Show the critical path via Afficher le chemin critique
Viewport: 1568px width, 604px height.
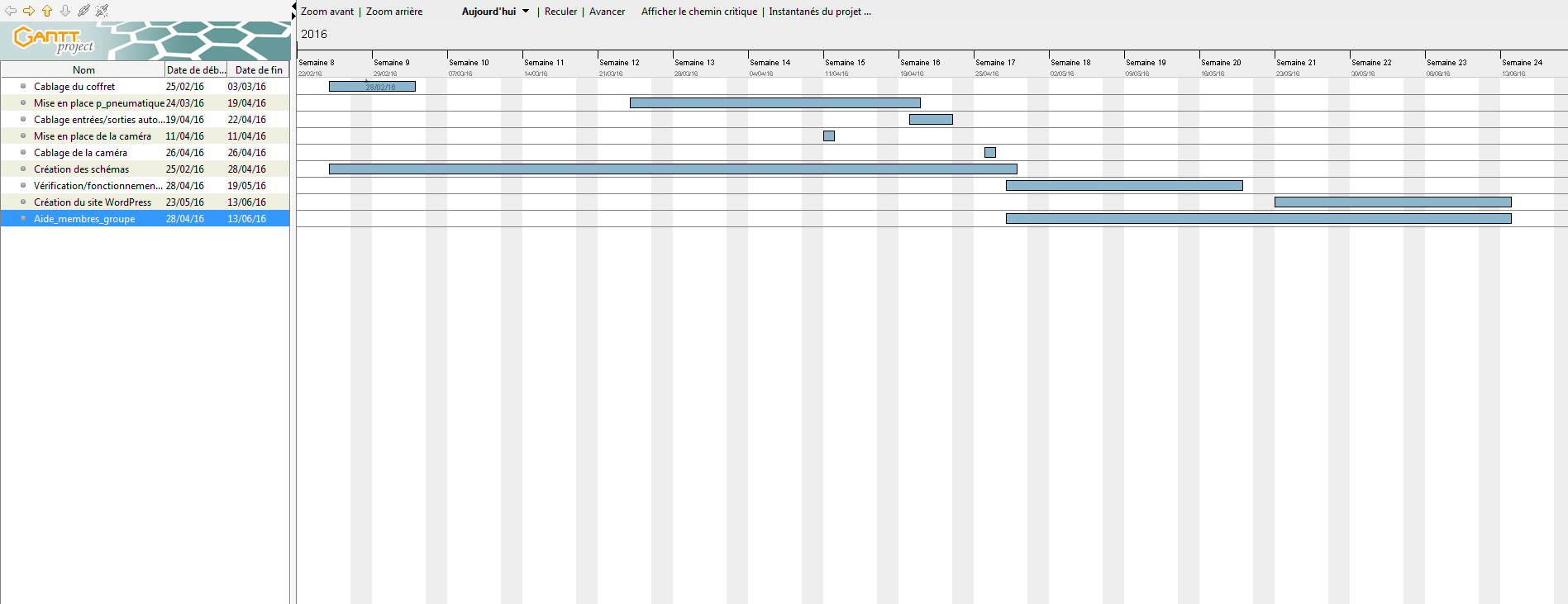[x=698, y=12]
